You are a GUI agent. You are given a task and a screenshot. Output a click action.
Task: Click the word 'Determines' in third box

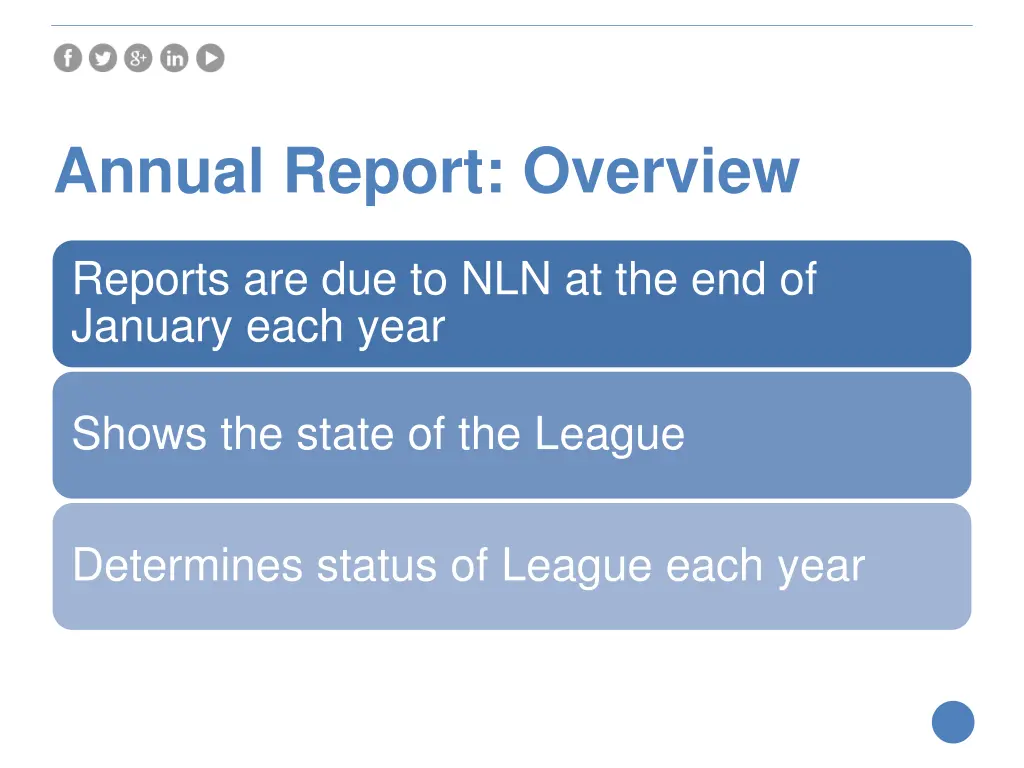tap(187, 566)
